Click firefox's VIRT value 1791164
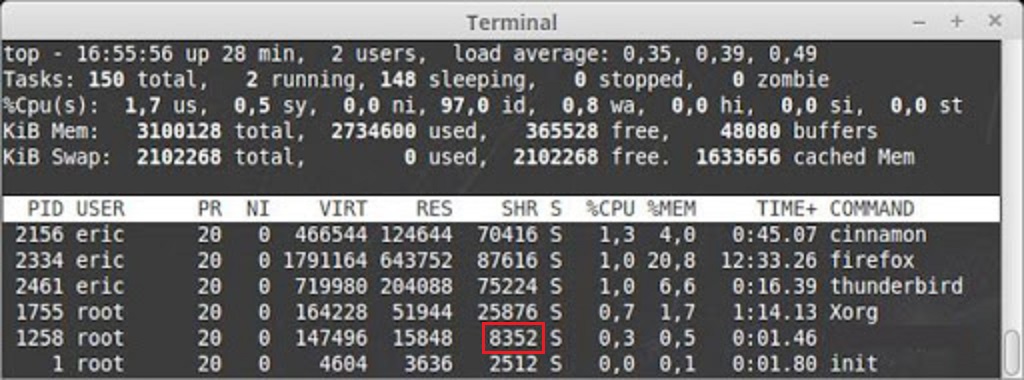The image size is (1024, 380). coord(325,261)
